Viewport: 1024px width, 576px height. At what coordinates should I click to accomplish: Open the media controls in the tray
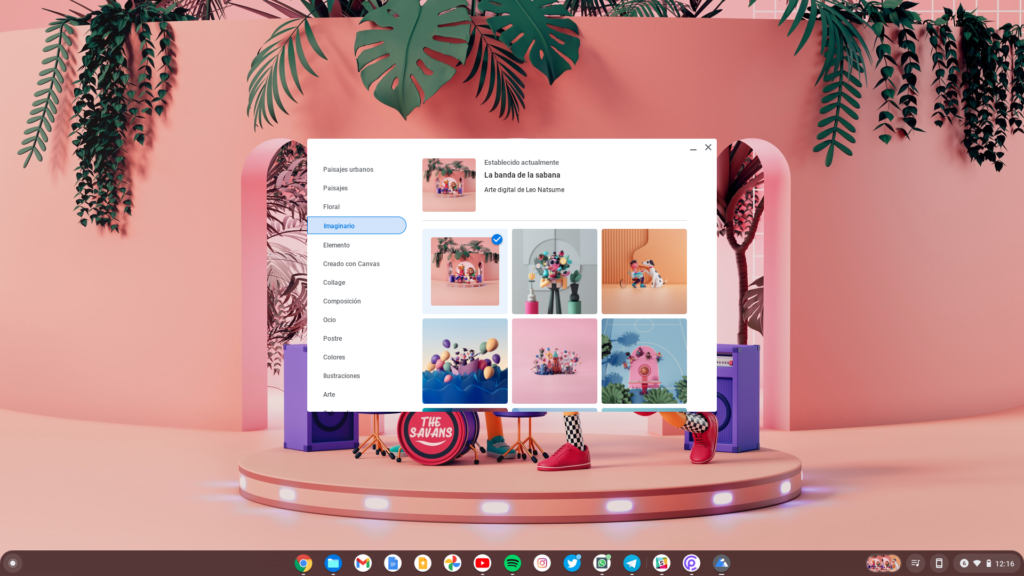click(915, 563)
